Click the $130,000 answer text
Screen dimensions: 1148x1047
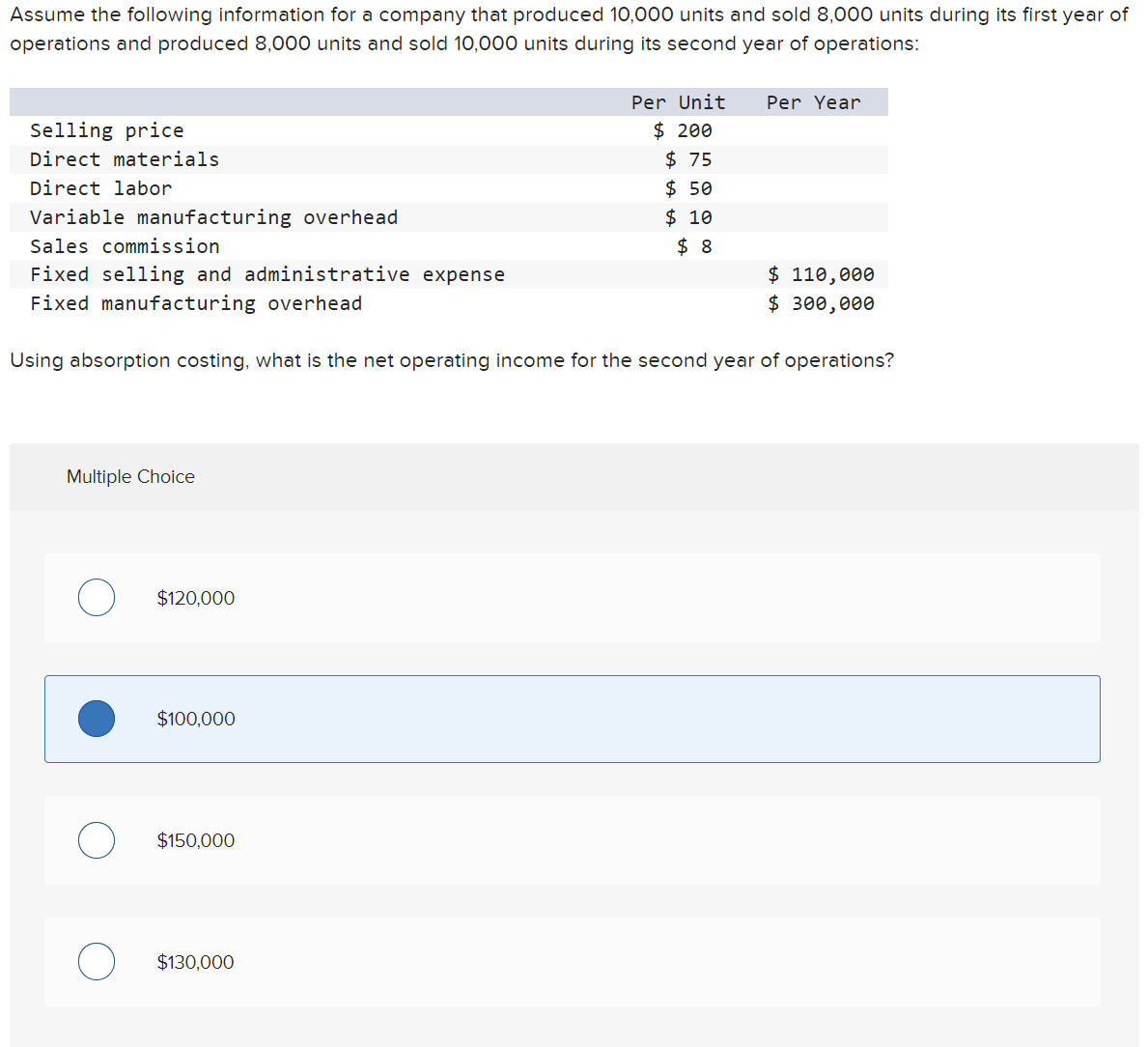195,962
